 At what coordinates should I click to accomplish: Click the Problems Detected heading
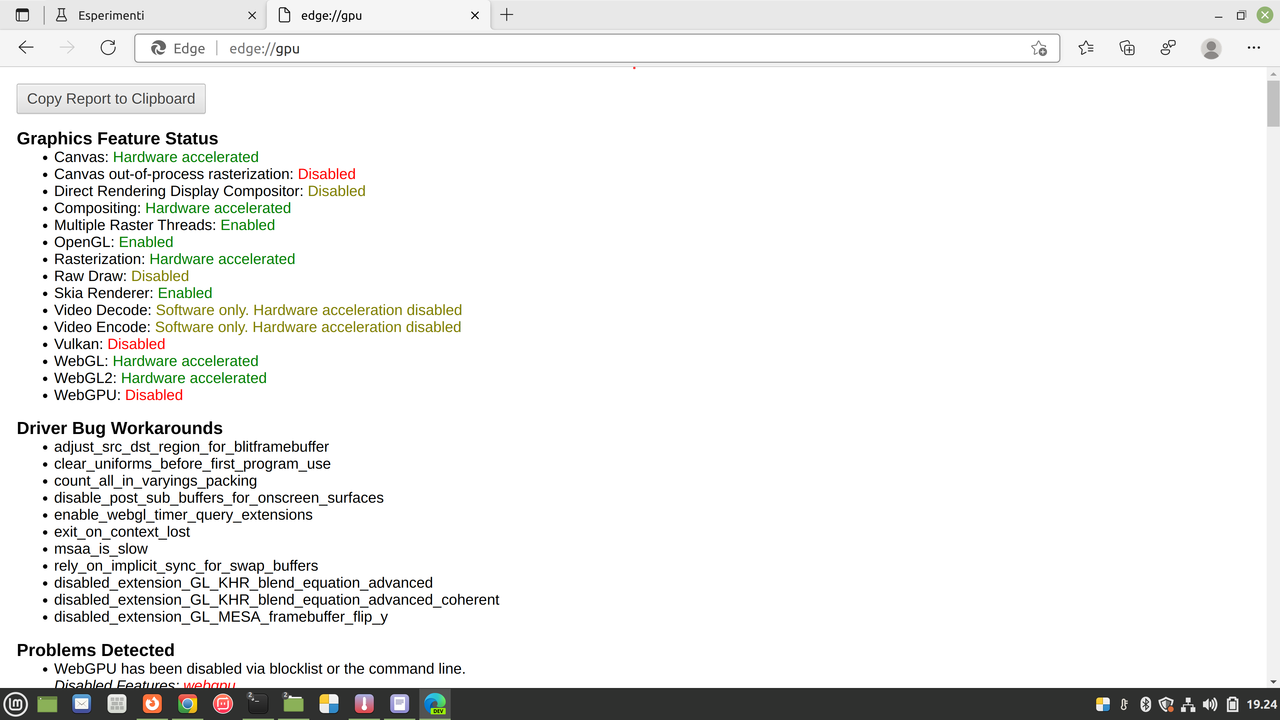pos(95,650)
